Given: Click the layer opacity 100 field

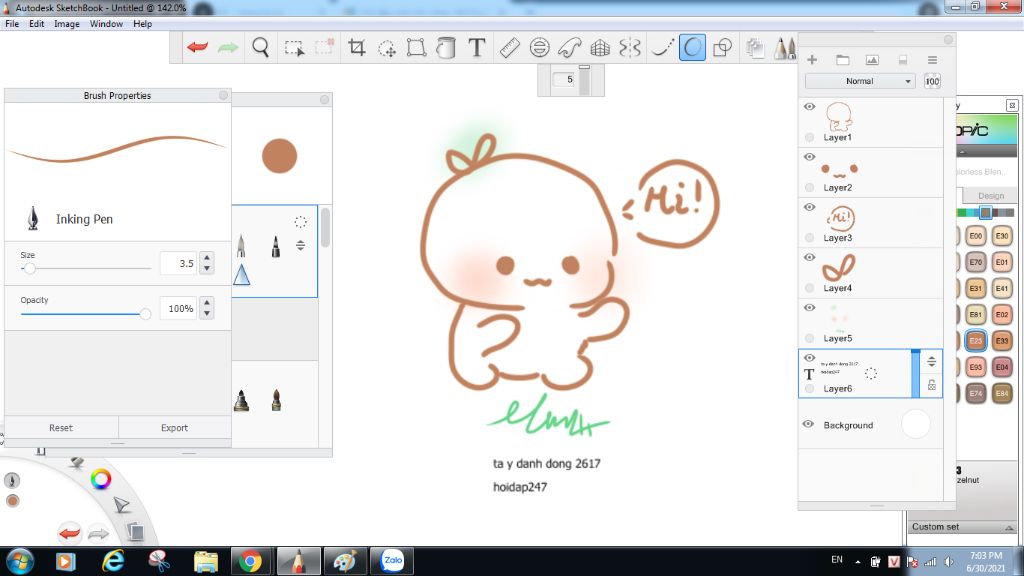Looking at the screenshot, I should click(x=932, y=81).
